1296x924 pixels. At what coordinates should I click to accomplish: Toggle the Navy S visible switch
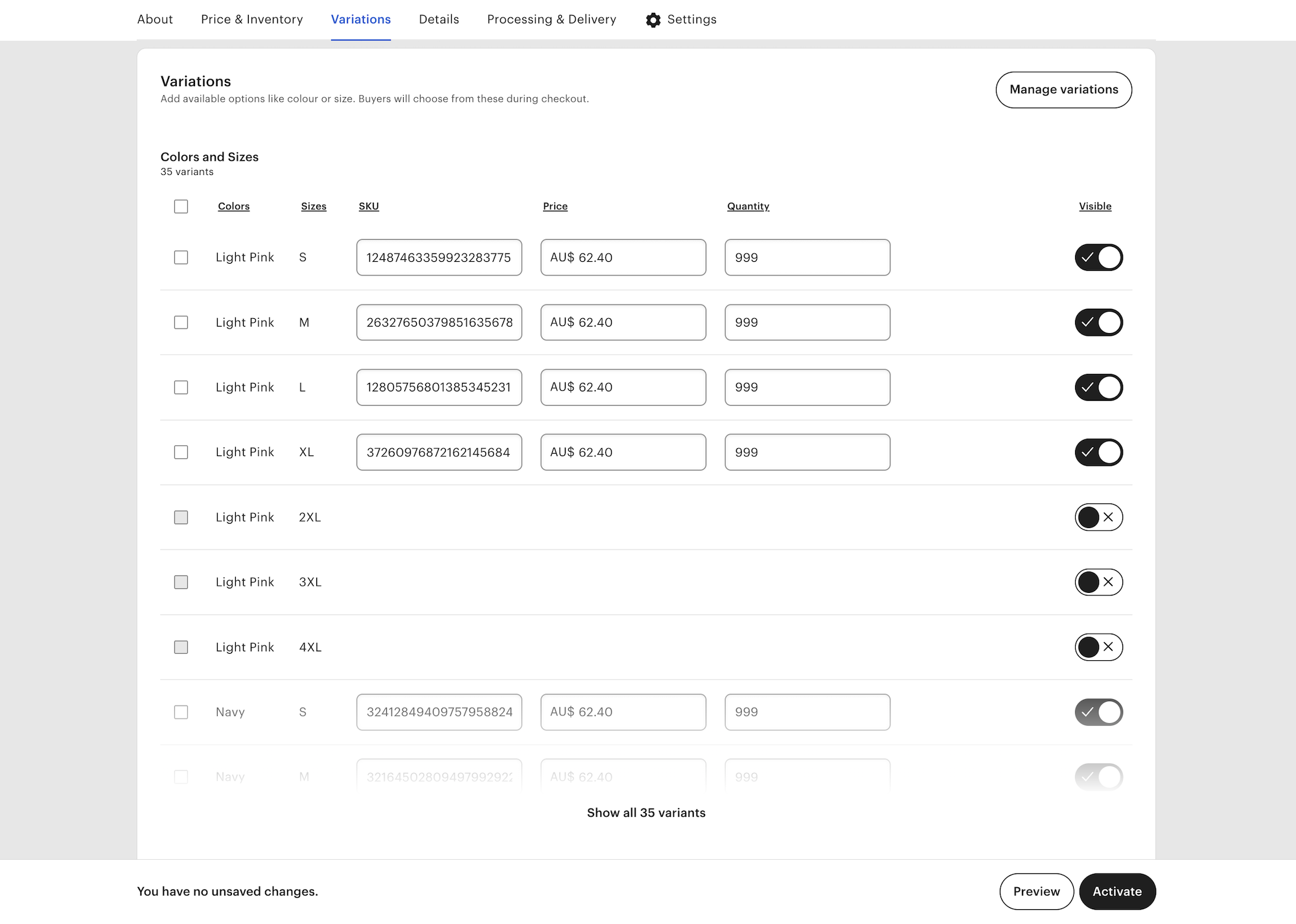(x=1098, y=711)
